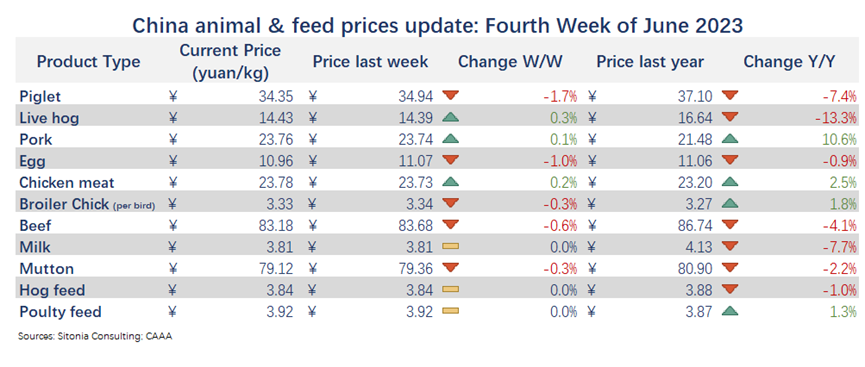Click the Beef last week price 83.68
Screen dimensions: 865x367
click(x=417, y=225)
